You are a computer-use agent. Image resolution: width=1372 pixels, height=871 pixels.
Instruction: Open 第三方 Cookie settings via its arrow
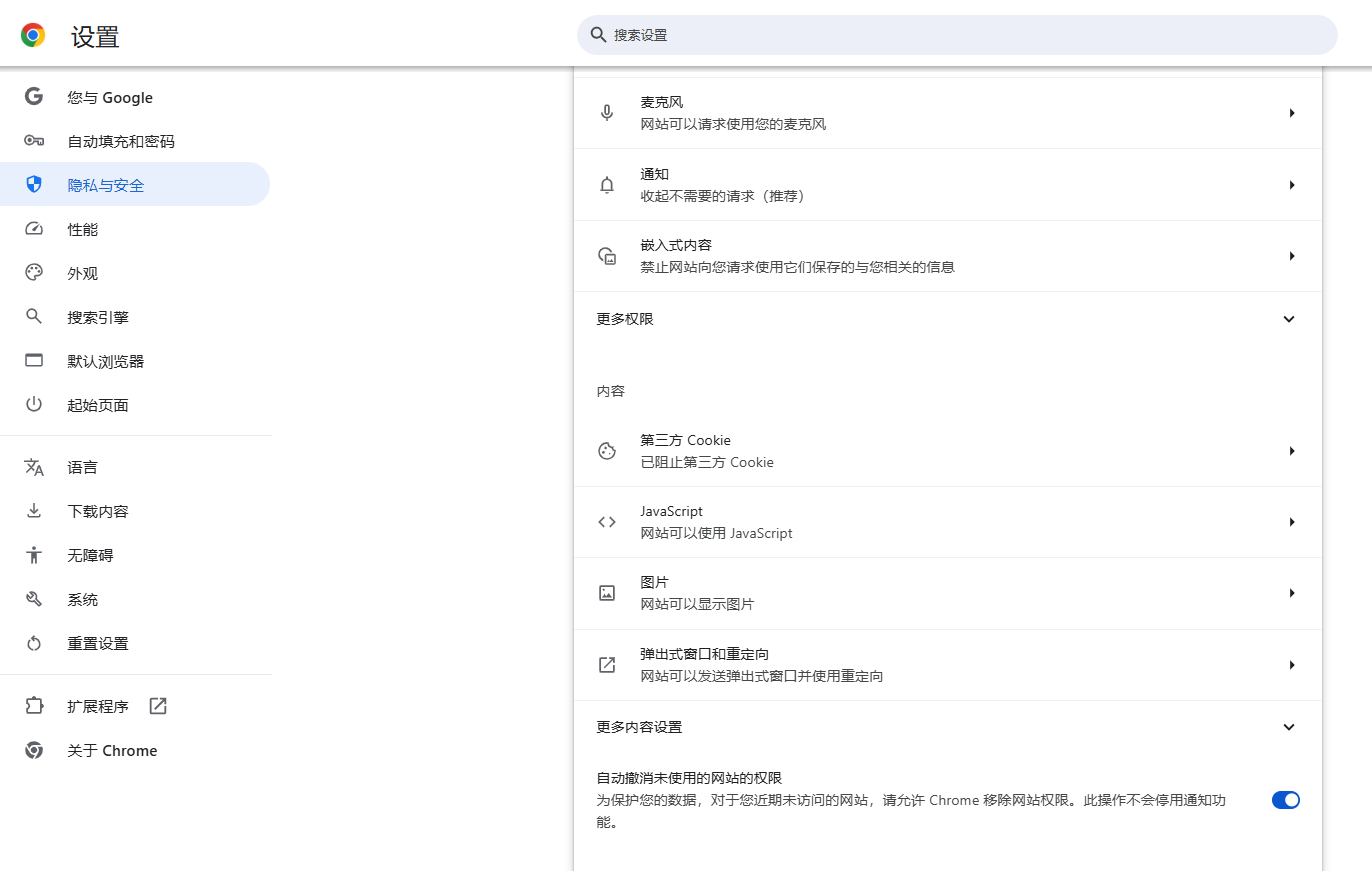[1292, 451]
